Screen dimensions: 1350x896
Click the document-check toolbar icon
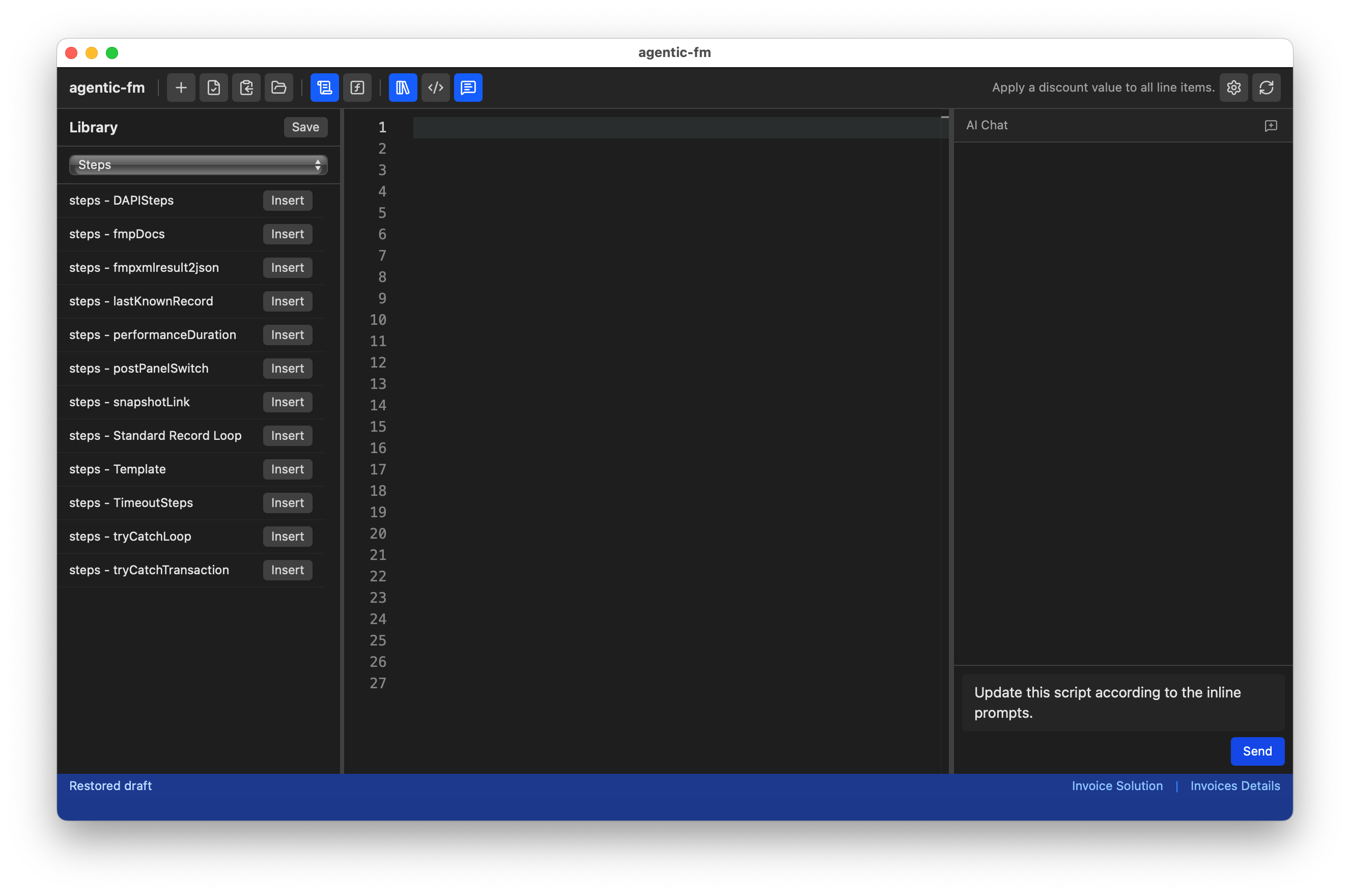(213, 88)
